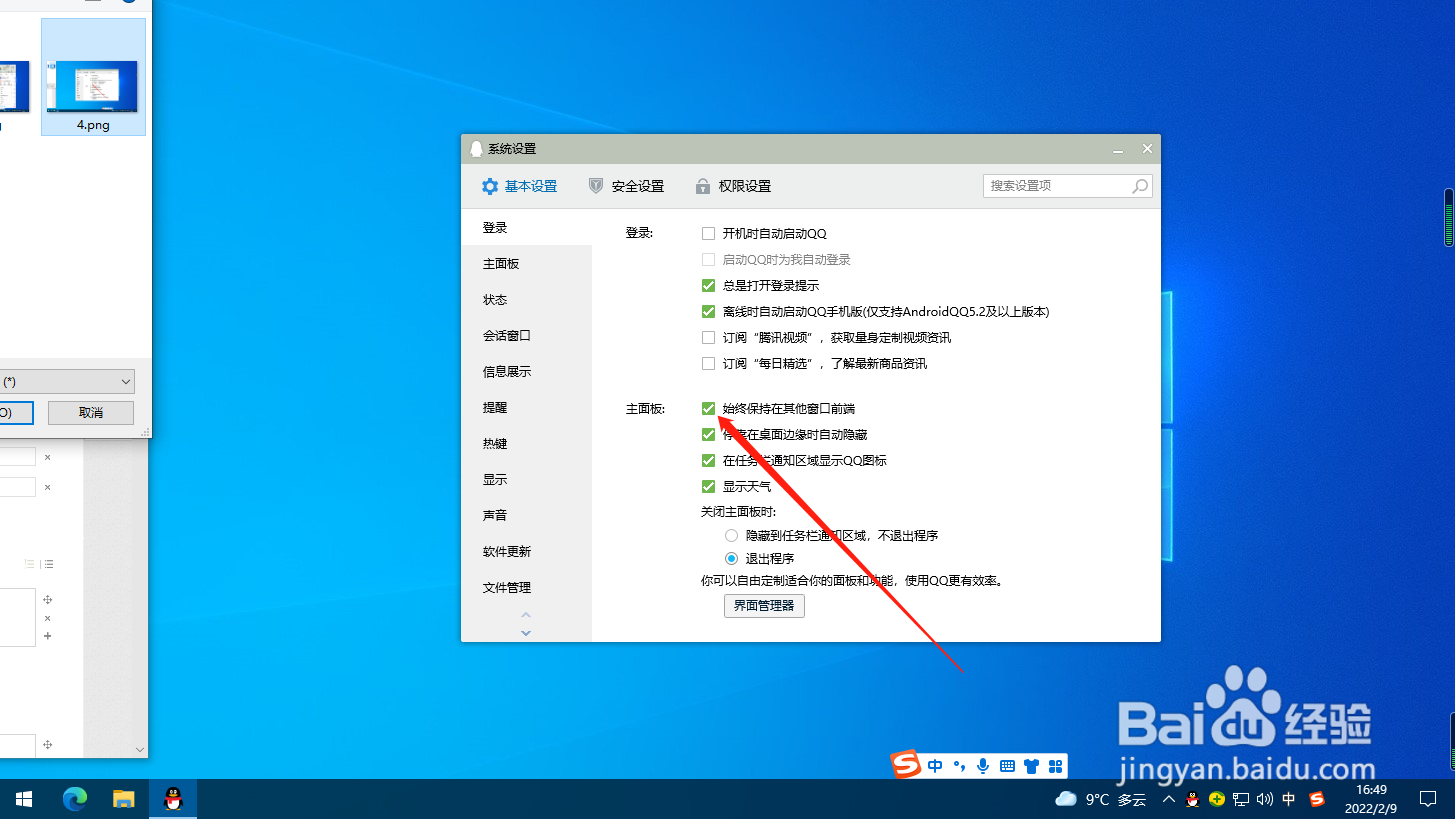Viewport: 1455px width, 819px height.
Task: Click the 取消 button in file dialog
Action: click(x=91, y=412)
